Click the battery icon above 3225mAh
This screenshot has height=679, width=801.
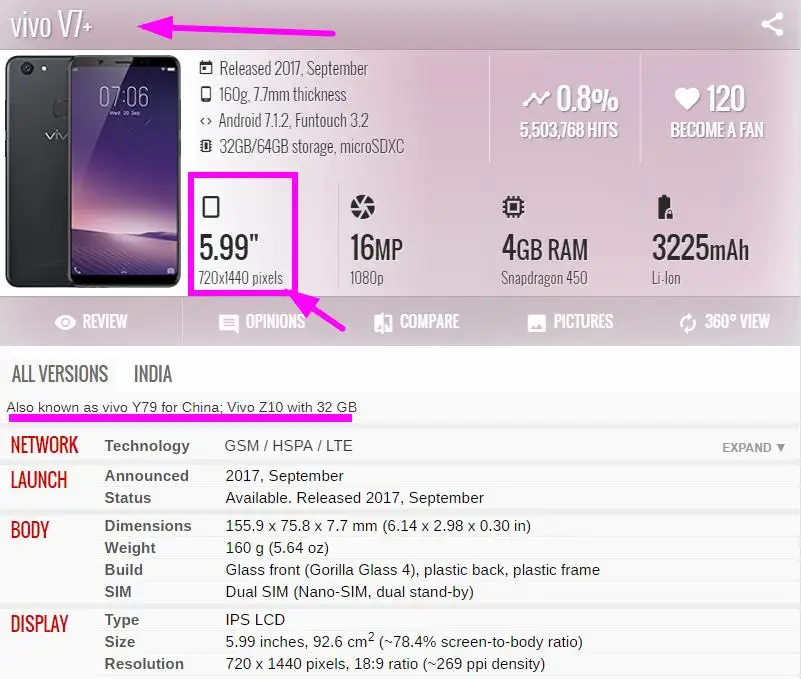(x=665, y=207)
